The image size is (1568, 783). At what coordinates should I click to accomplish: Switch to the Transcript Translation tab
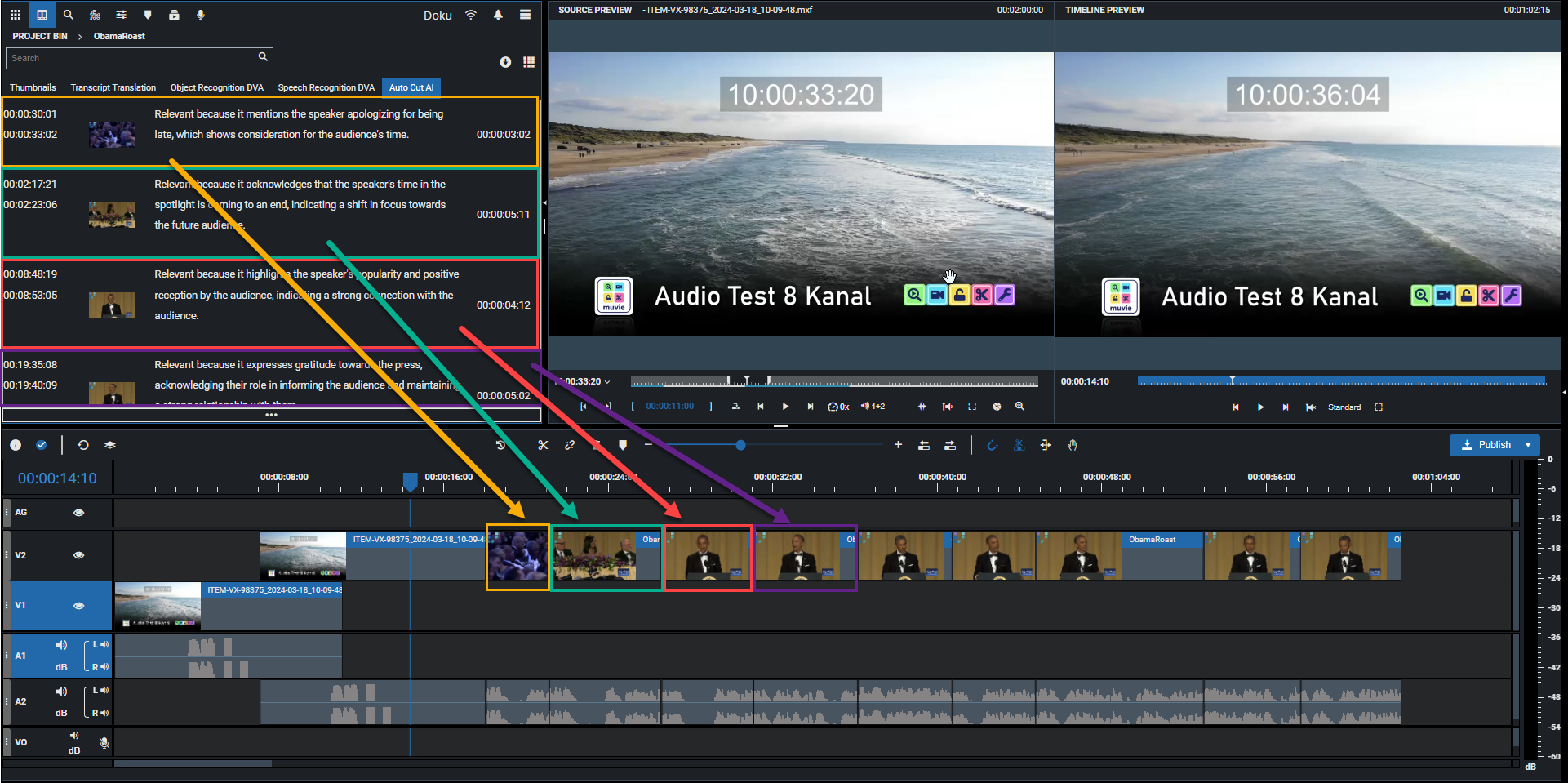tap(113, 87)
